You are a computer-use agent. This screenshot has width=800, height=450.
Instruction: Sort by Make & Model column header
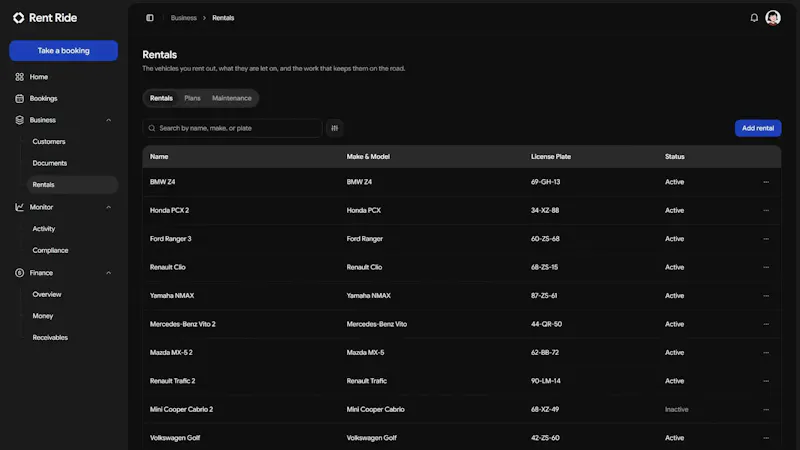tap(368, 157)
